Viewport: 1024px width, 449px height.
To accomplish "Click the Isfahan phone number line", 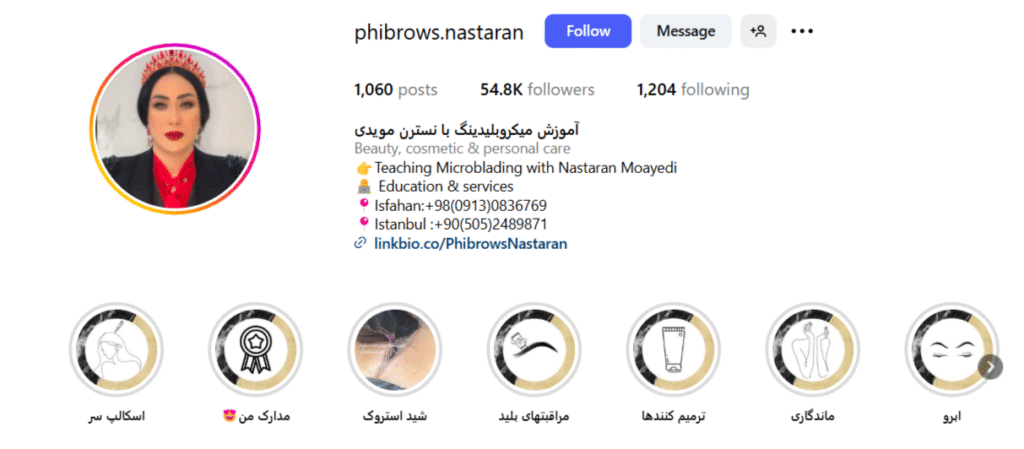I will click(453, 206).
